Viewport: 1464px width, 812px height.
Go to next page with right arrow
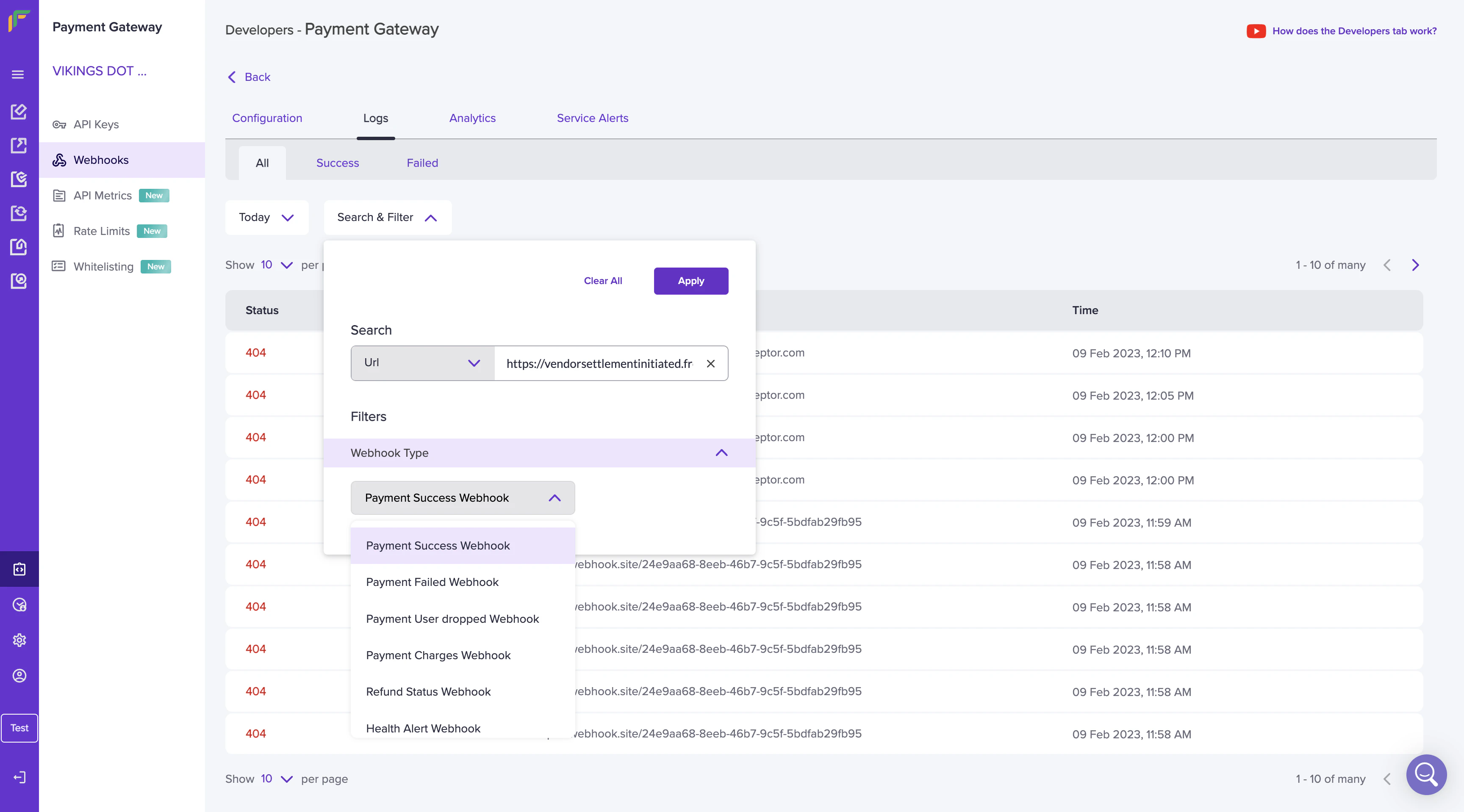(1415, 265)
